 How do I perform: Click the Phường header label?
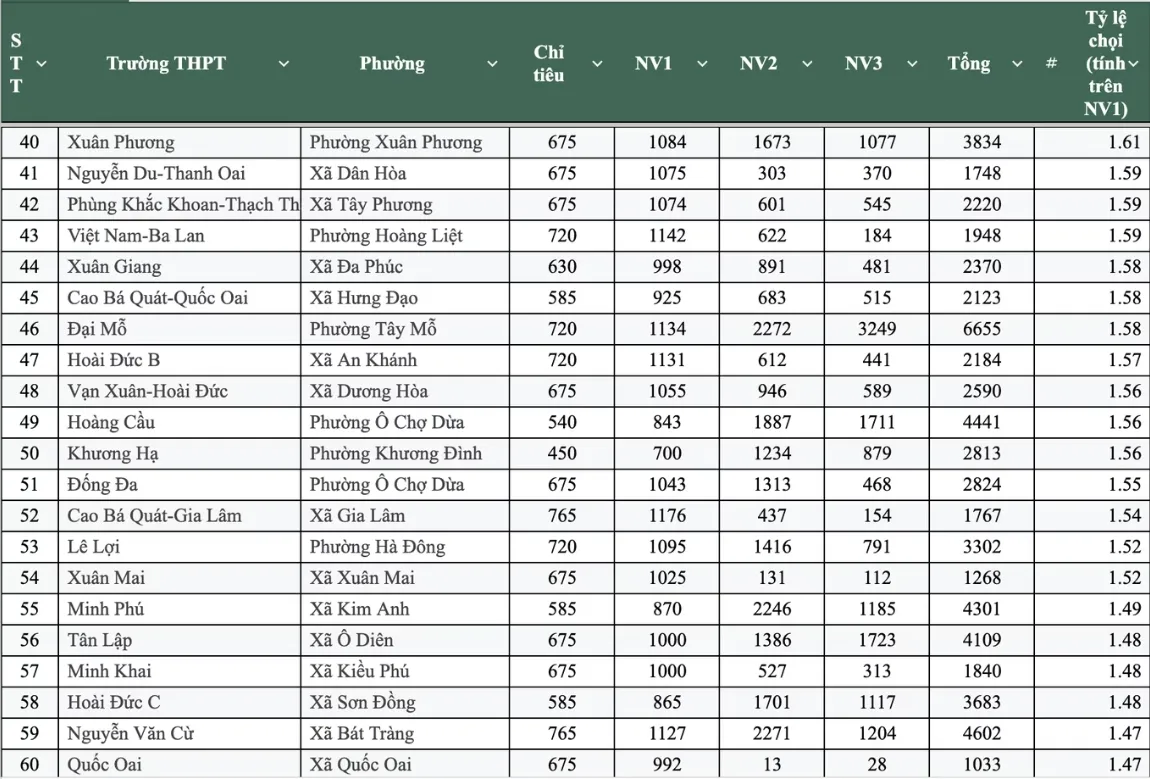click(x=392, y=64)
